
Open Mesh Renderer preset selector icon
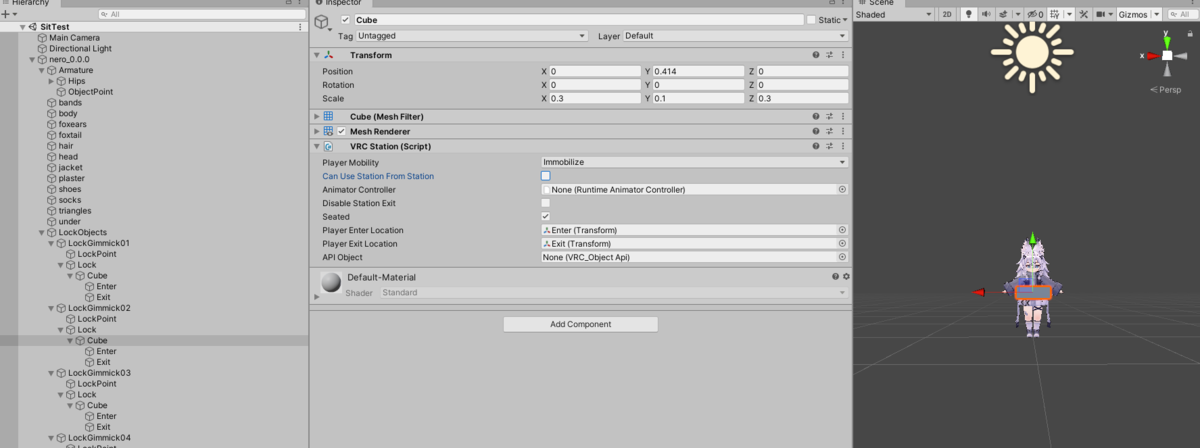tap(830, 131)
